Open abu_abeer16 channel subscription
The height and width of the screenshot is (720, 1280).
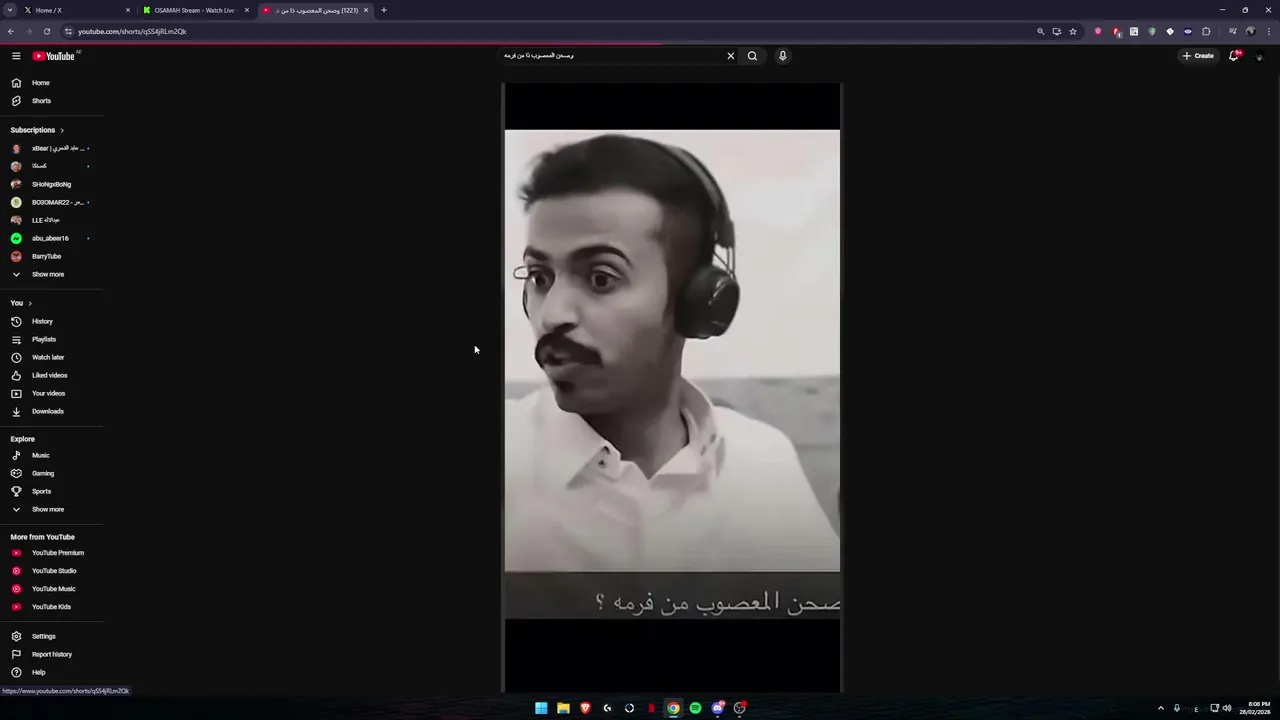click(52, 238)
